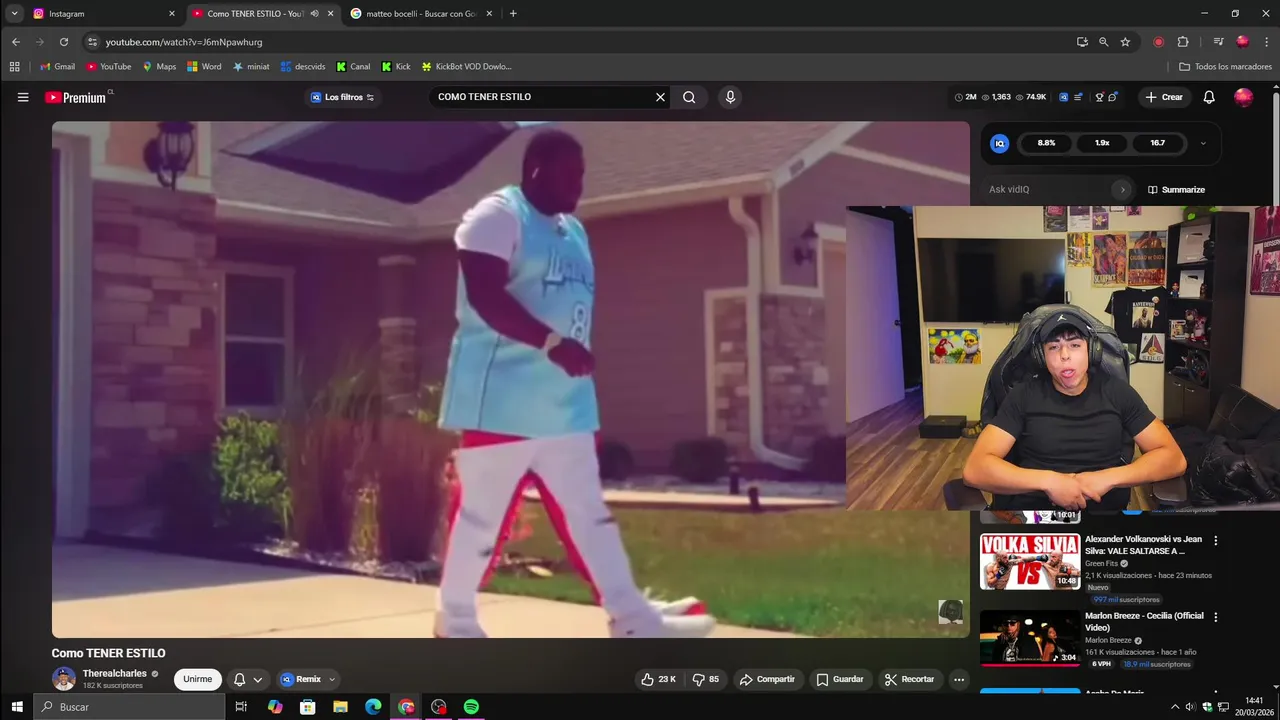Share the video via Compartir
The width and height of the screenshot is (1280, 720).
click(x=767, y=679)
